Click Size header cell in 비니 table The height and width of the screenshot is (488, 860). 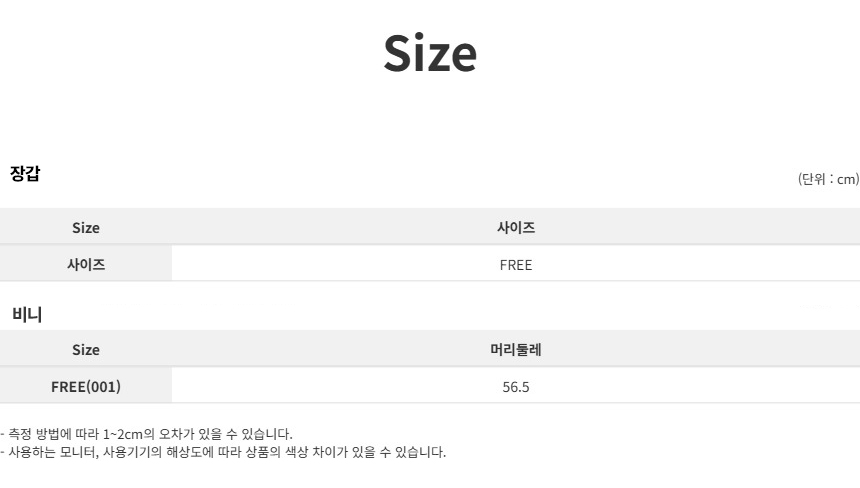click(x=86, y=349)
